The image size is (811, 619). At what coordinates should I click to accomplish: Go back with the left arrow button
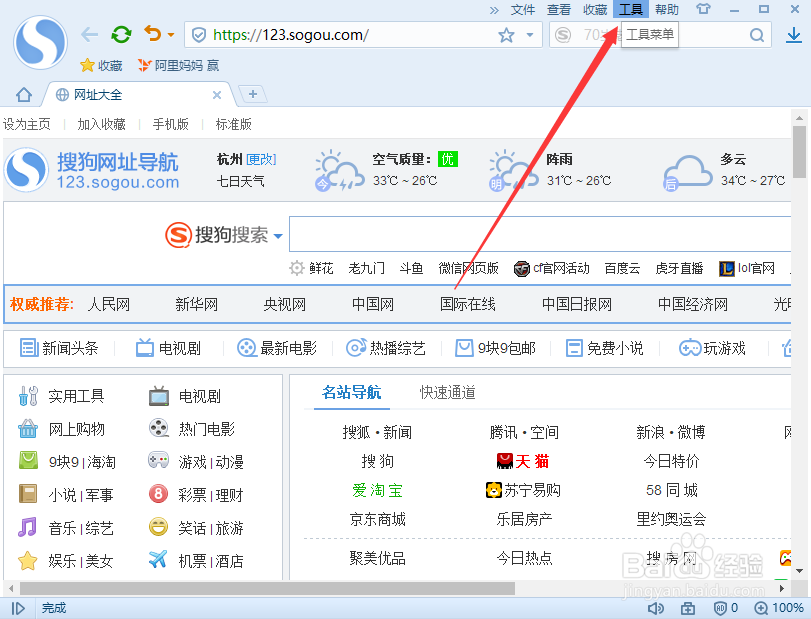(89, 35)
